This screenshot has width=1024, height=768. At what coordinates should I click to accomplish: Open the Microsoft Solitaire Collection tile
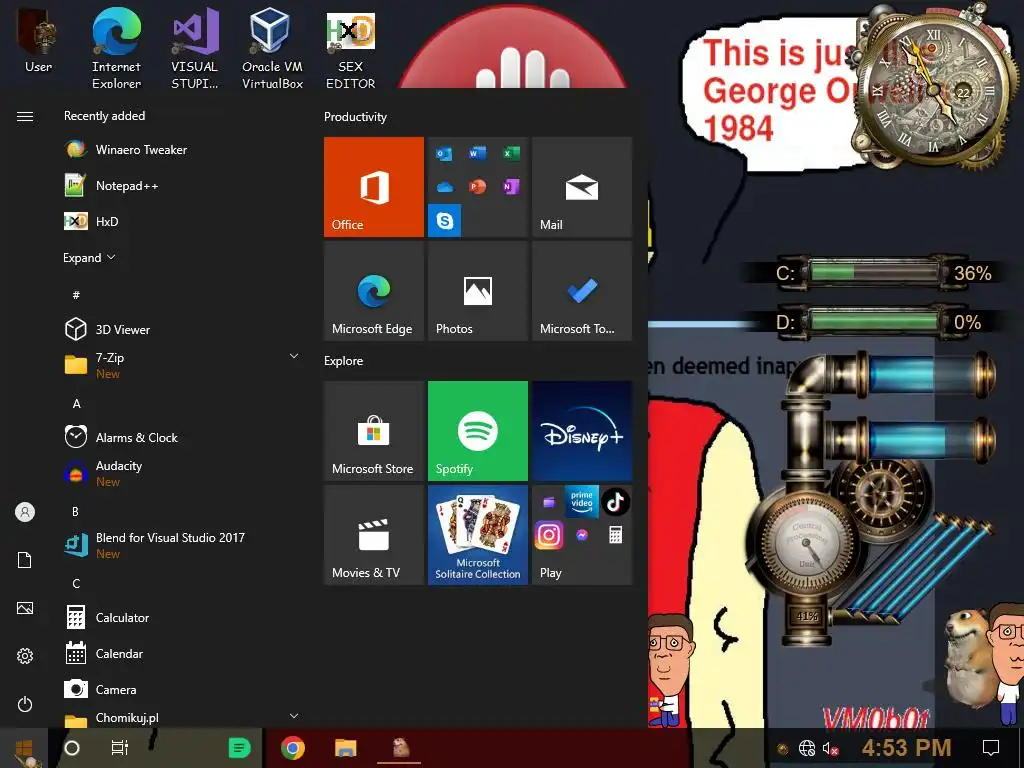[477, 535]
